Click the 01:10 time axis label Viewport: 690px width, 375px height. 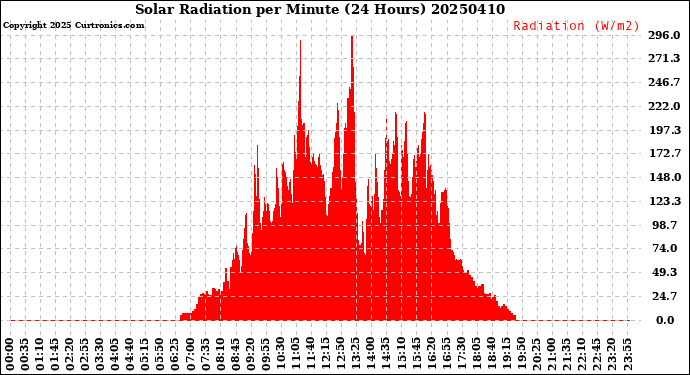click(40, 355)
